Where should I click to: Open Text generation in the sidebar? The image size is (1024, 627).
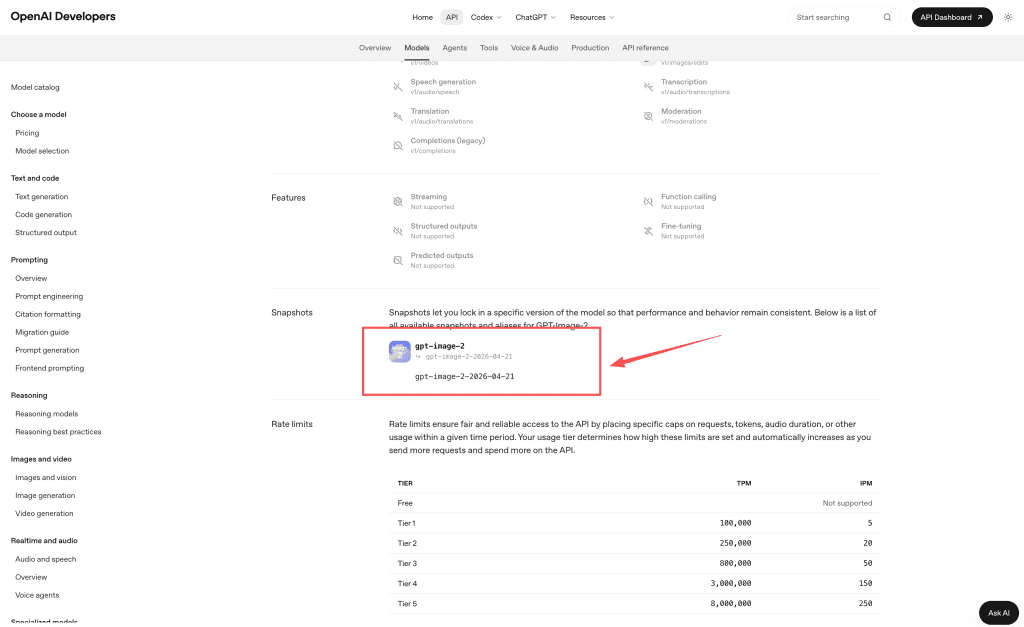pyautogui.click(x=42, y=197)
